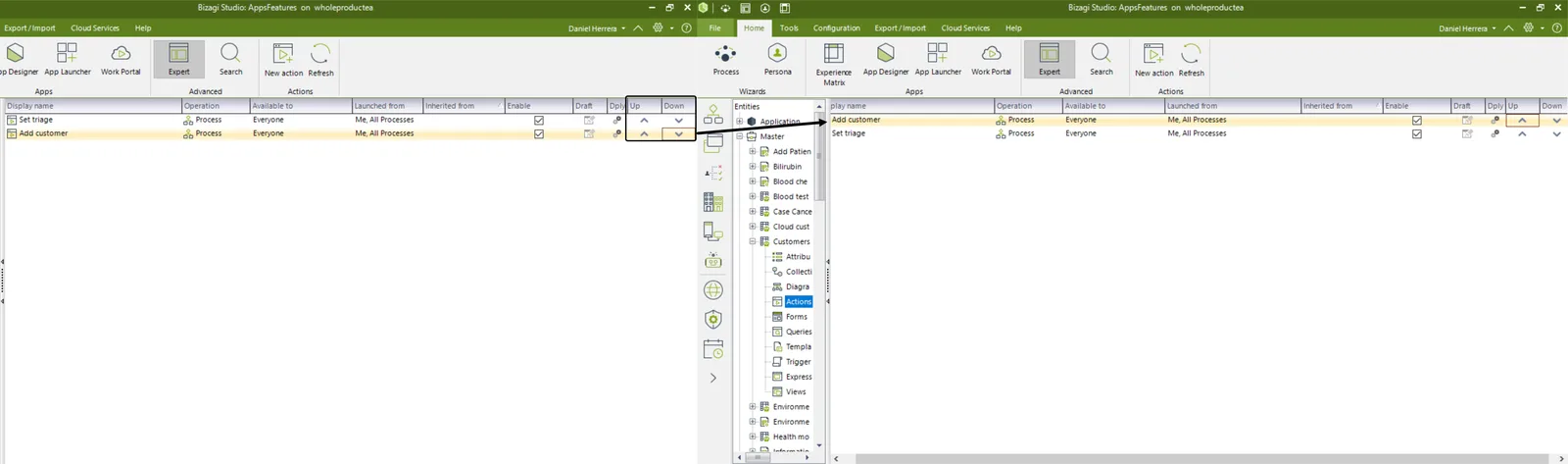Open Work Portal in right window

pyautogui.click(x=991, y=60)
